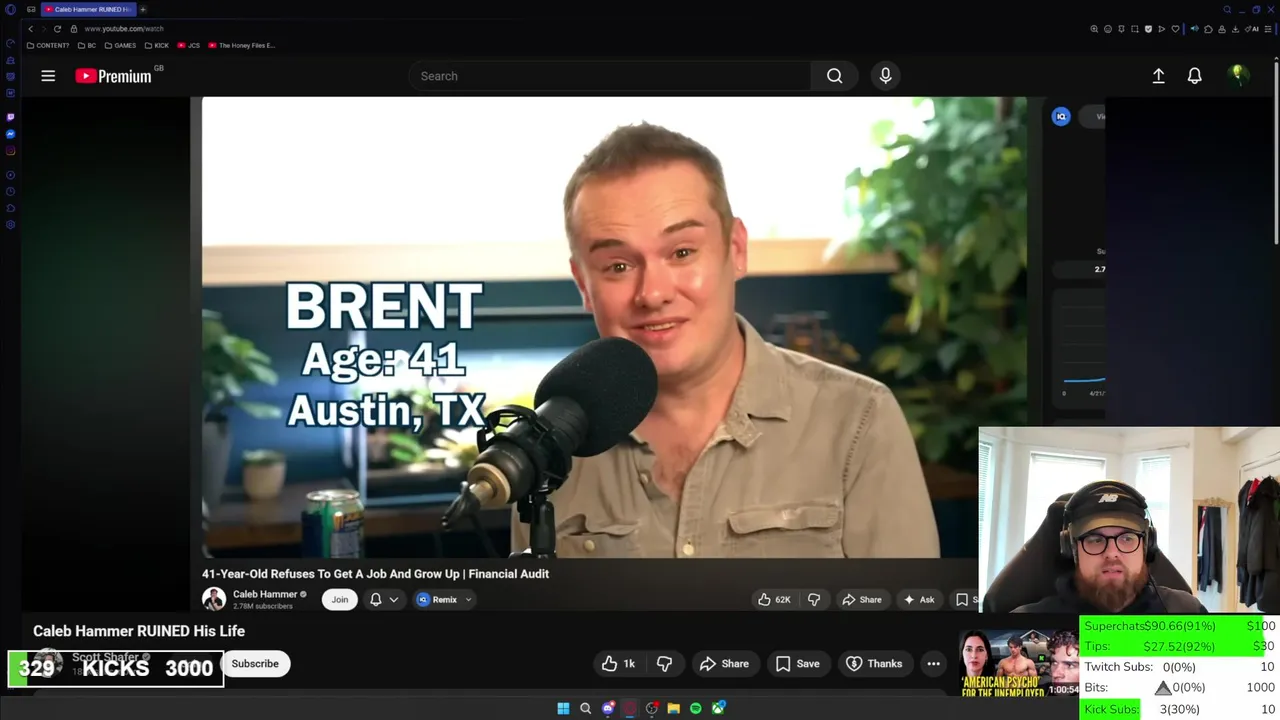The height and width of the screenshot is (720, 1280).
Task: Open Messenger in browser sidebar
Action: coord(10,134)
